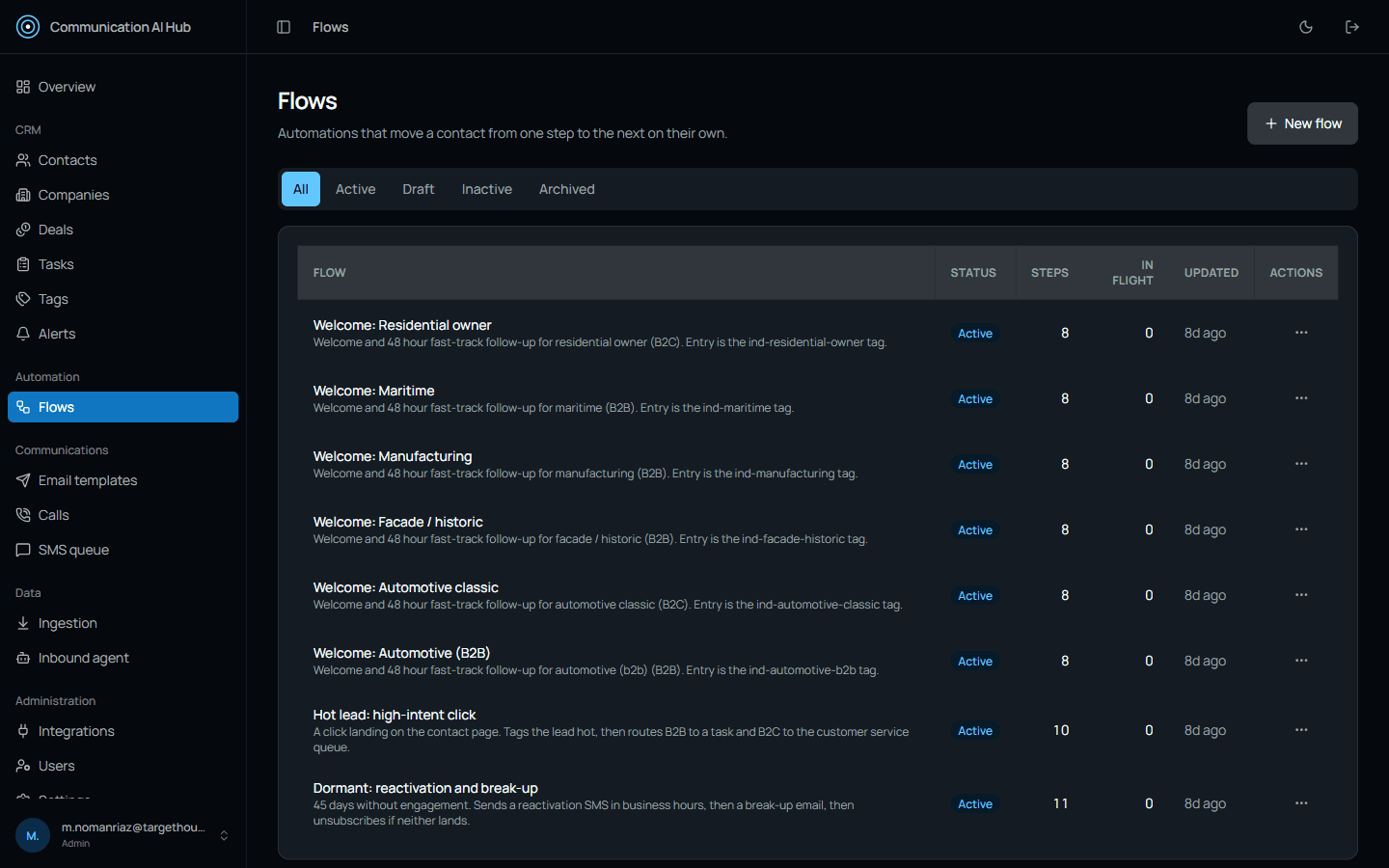
Task: Click the Users icon in sidebar
Action: (x=23, y=766)
